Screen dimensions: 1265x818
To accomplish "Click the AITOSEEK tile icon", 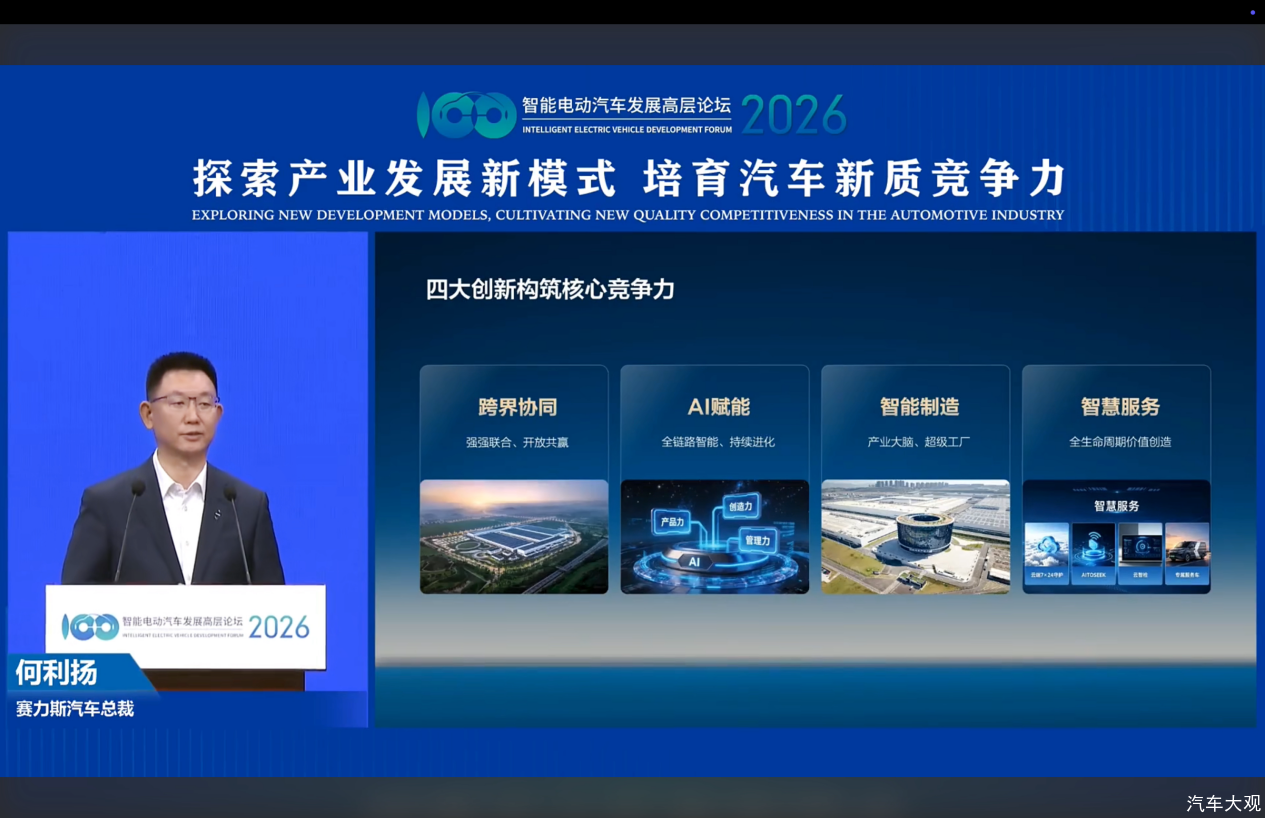I will [x=1093, y=548].
